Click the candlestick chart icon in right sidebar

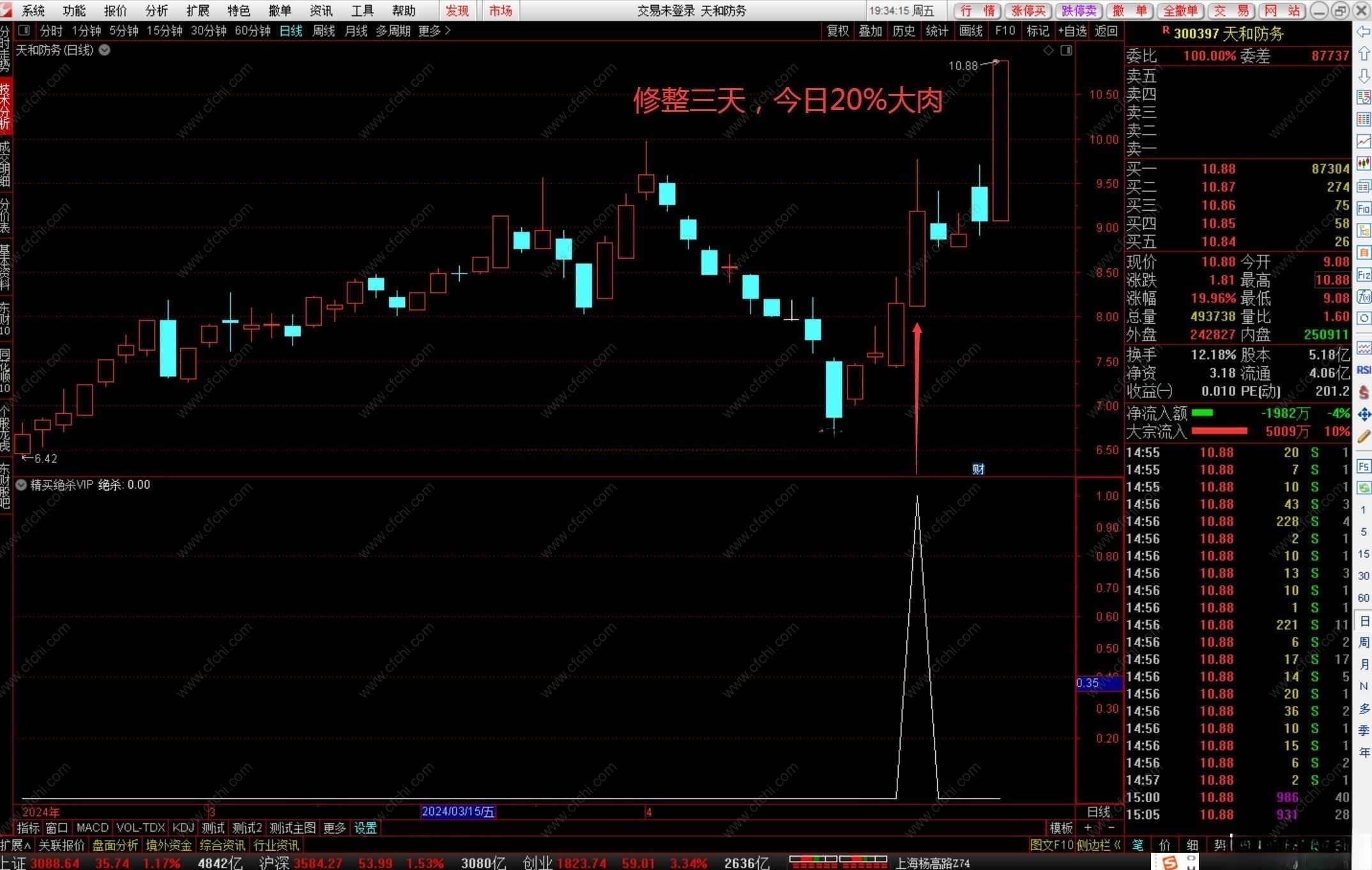(1363, 164)
